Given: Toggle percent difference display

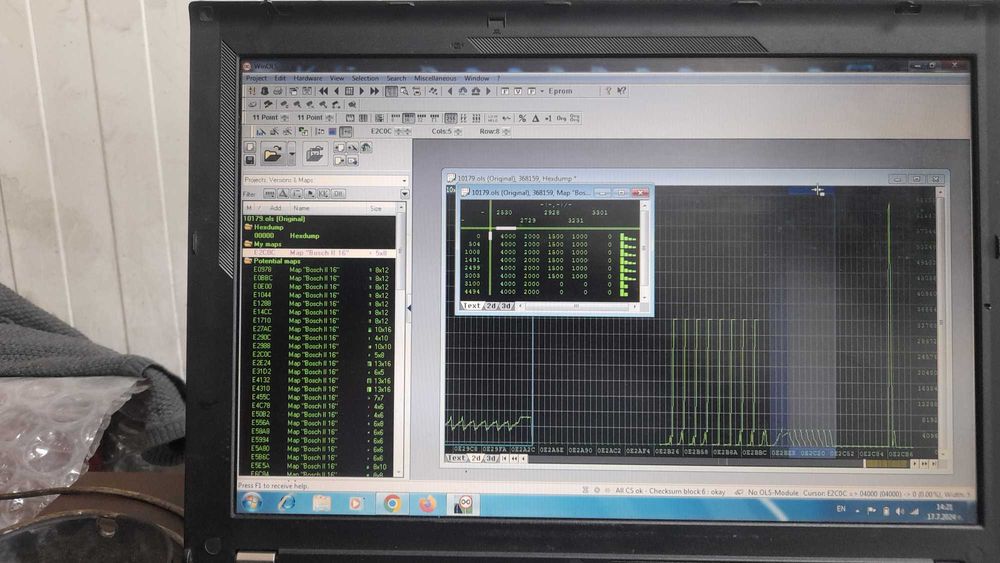Looking at the screenshot, I should tap(522, 118).
